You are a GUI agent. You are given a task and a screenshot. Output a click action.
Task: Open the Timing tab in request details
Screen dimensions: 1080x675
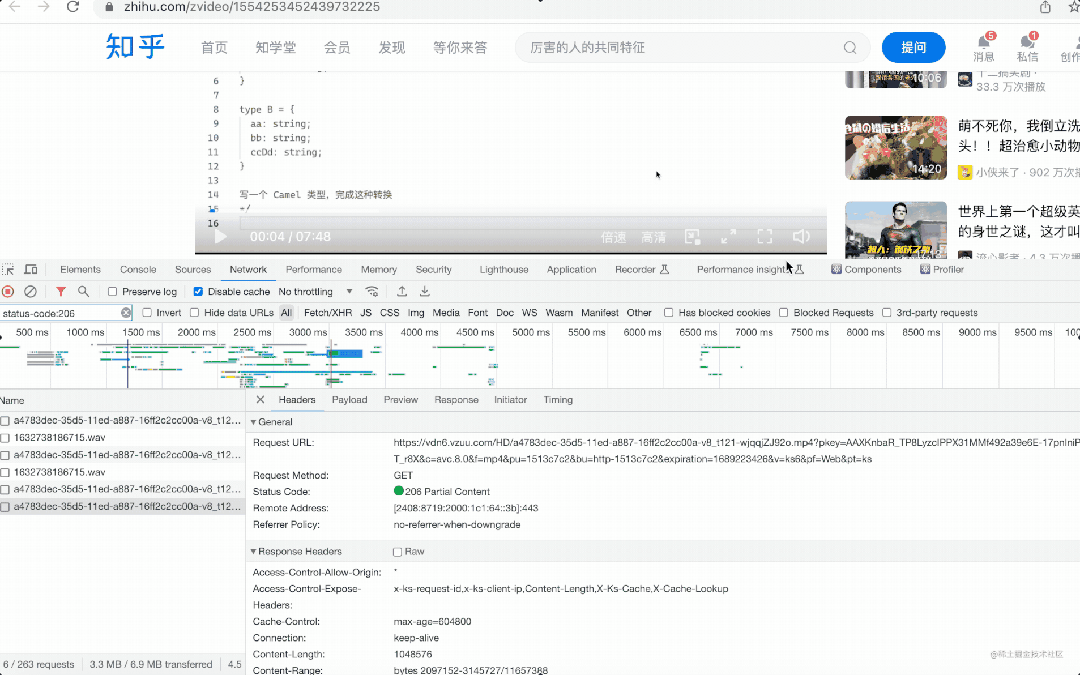[x=558, y=399]
